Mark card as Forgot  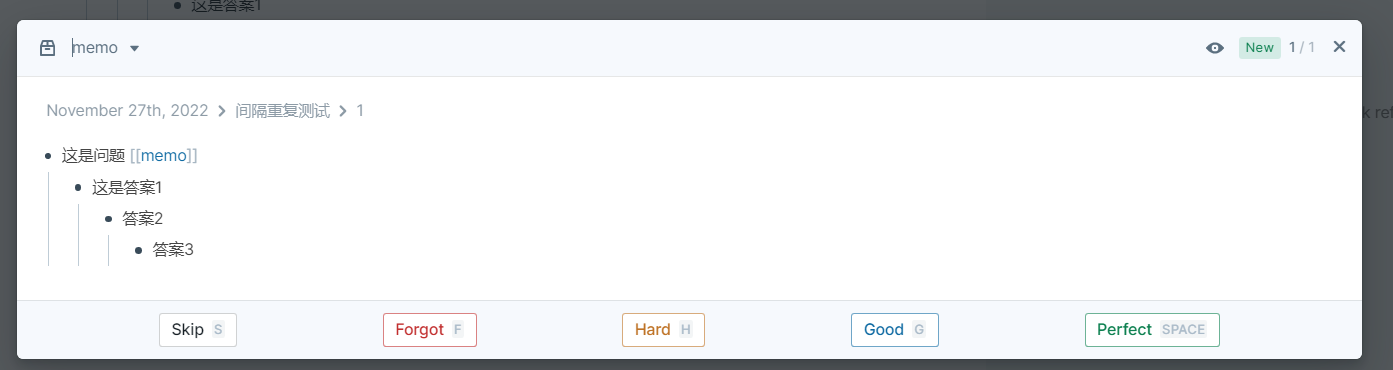[x=430, y=330]
